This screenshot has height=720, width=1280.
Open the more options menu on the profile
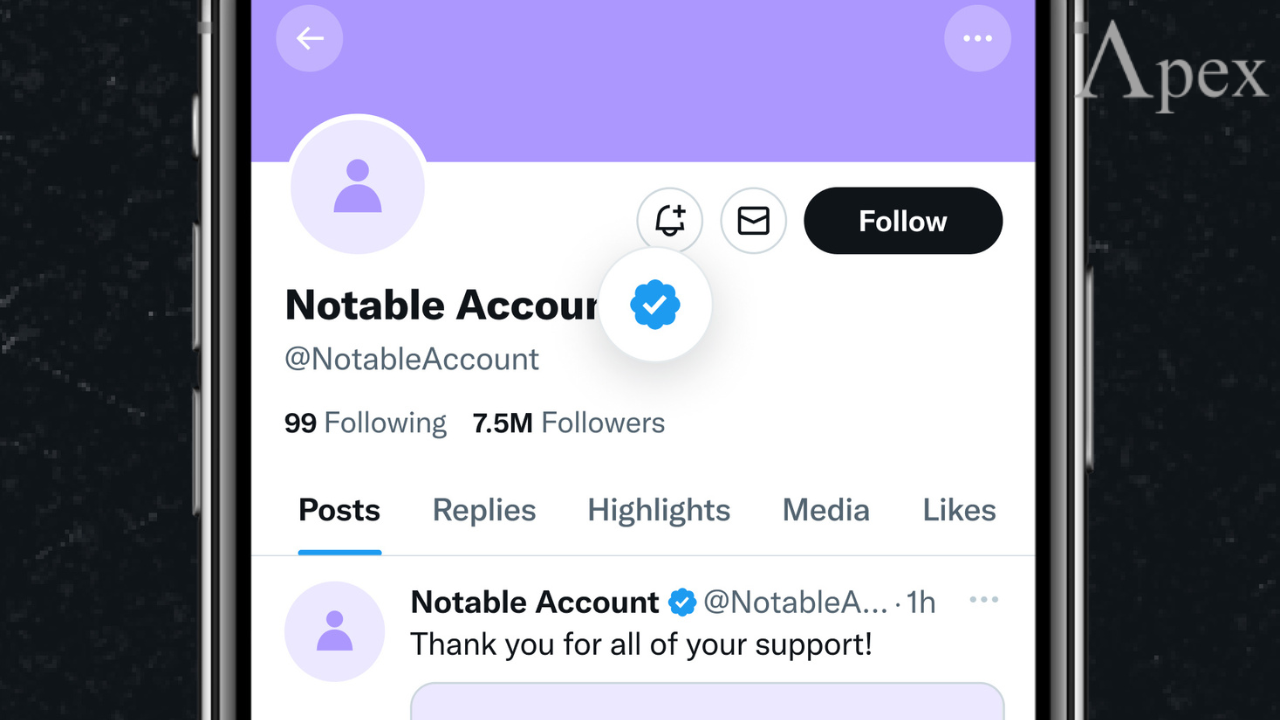(977, 38)
